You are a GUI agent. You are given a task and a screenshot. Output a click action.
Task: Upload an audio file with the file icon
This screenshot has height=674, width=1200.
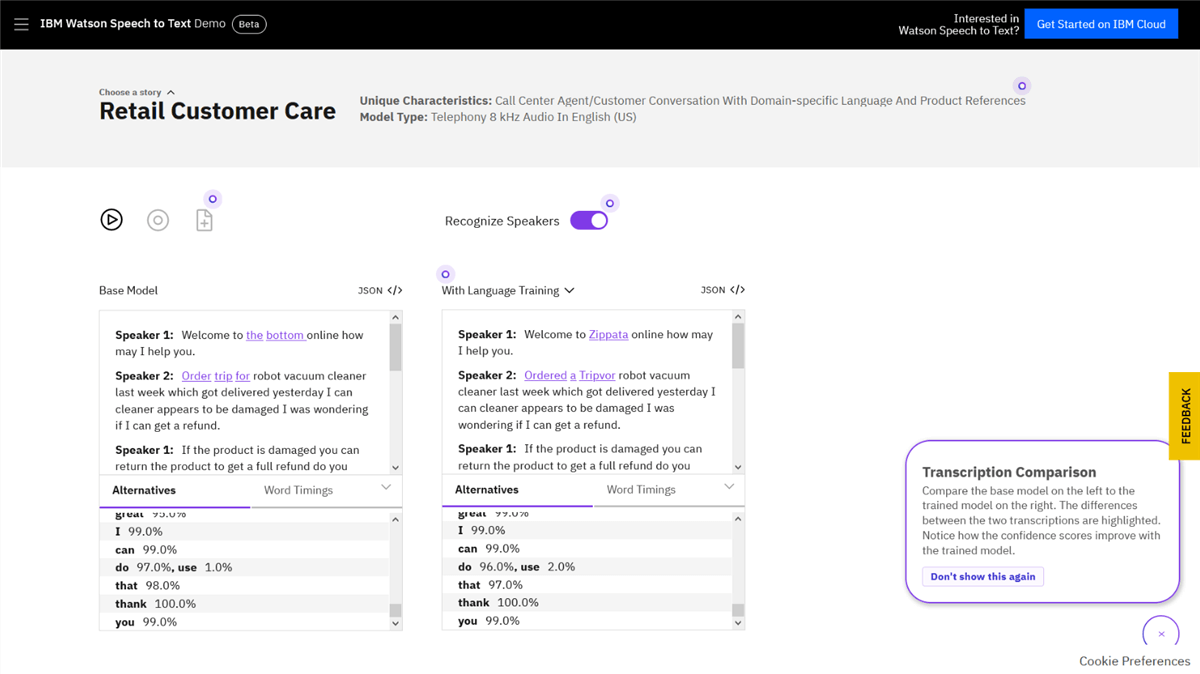(x=204, y=220)
